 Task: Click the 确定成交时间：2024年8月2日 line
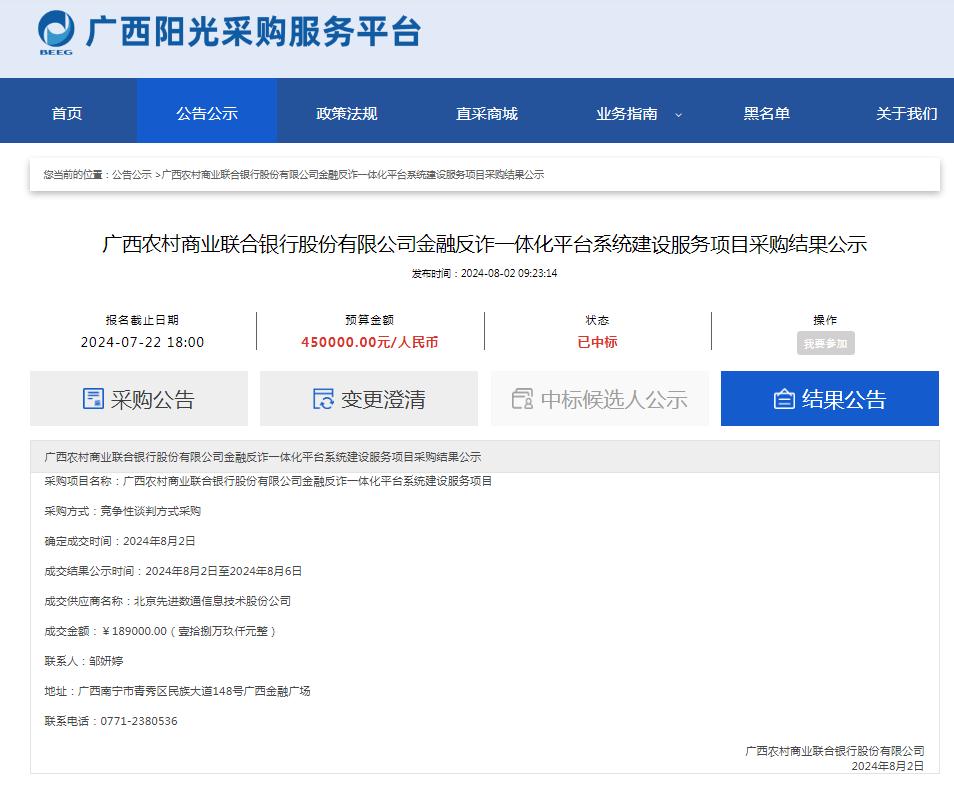click(x=120, y=540)
